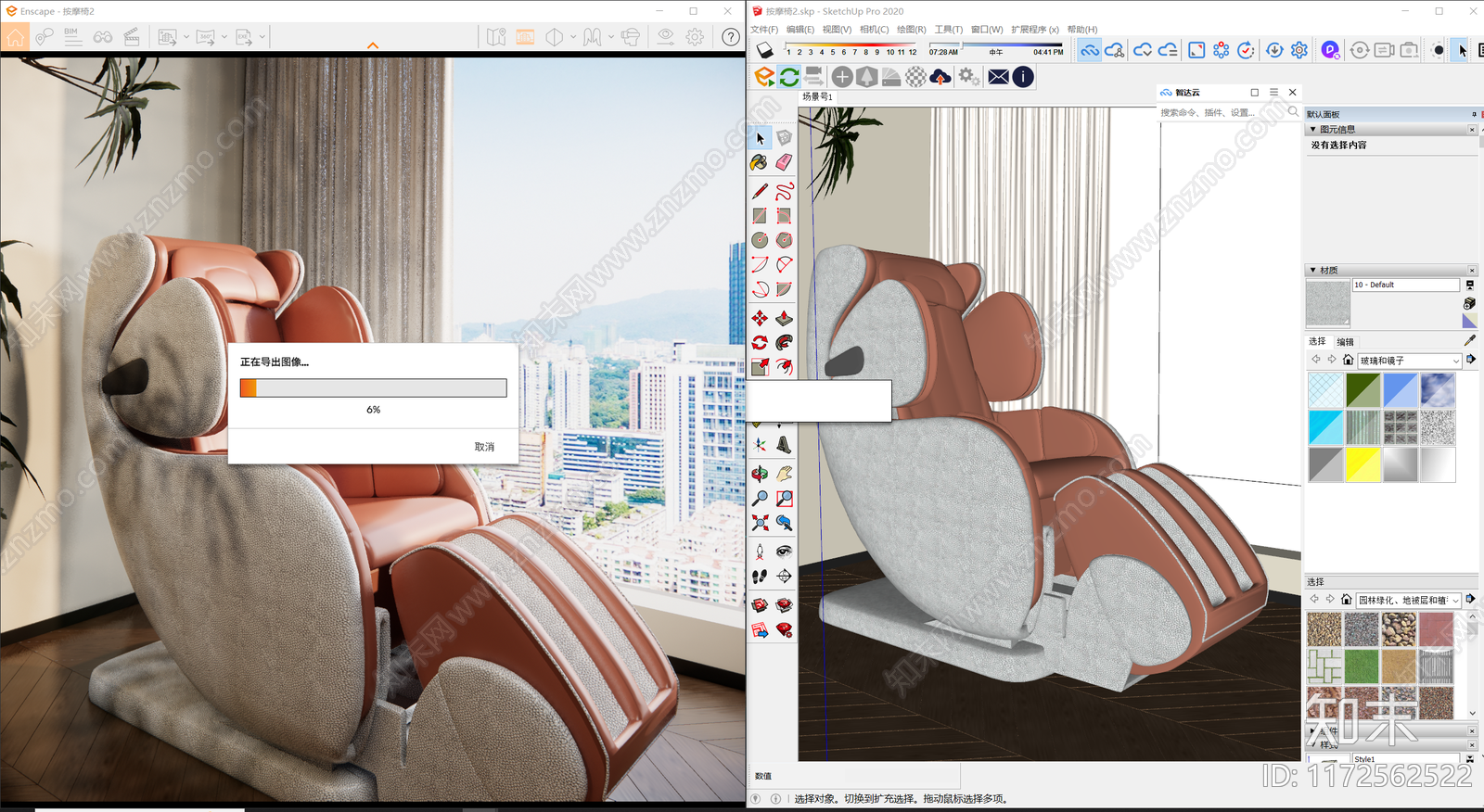Select the Rotate tool
Viewport: 1484px width, 812px height.
[760, 343]
